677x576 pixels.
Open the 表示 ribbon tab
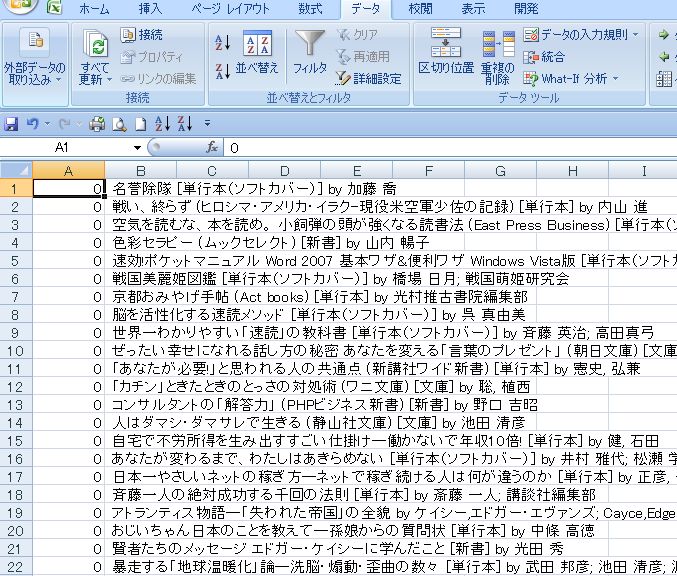point(473,9)
